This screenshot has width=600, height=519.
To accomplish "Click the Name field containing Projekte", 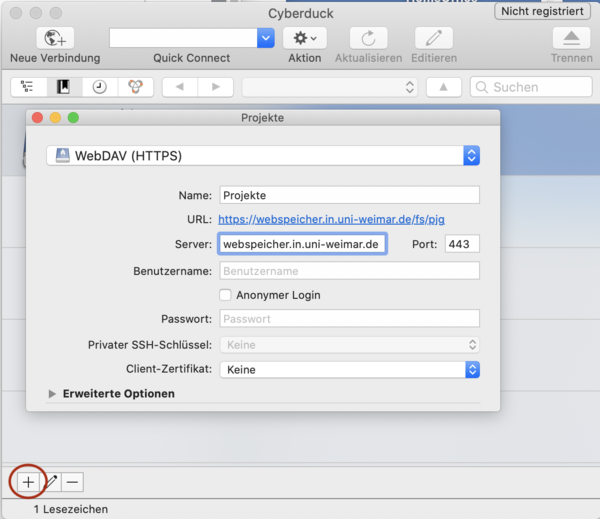I will (349, 195).
